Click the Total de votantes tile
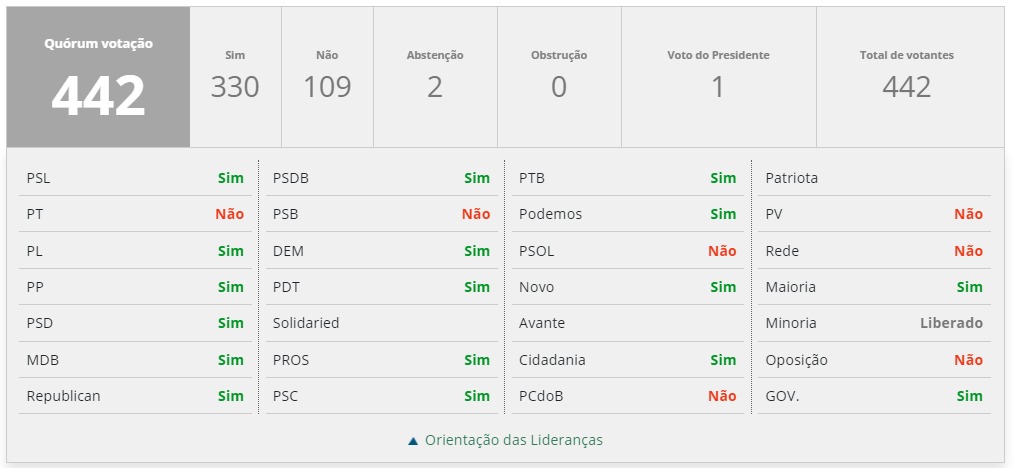The width and height of the screenshot is (1020, 468). pyautogui.click(x=907, y=78)
